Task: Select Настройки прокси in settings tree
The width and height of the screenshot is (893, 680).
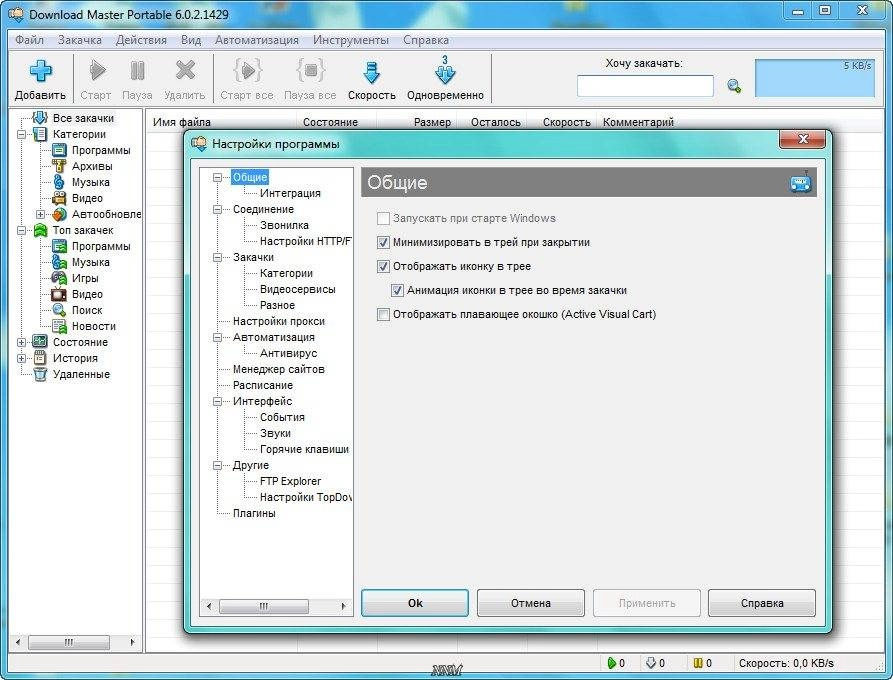Action: tap(278, 321)
